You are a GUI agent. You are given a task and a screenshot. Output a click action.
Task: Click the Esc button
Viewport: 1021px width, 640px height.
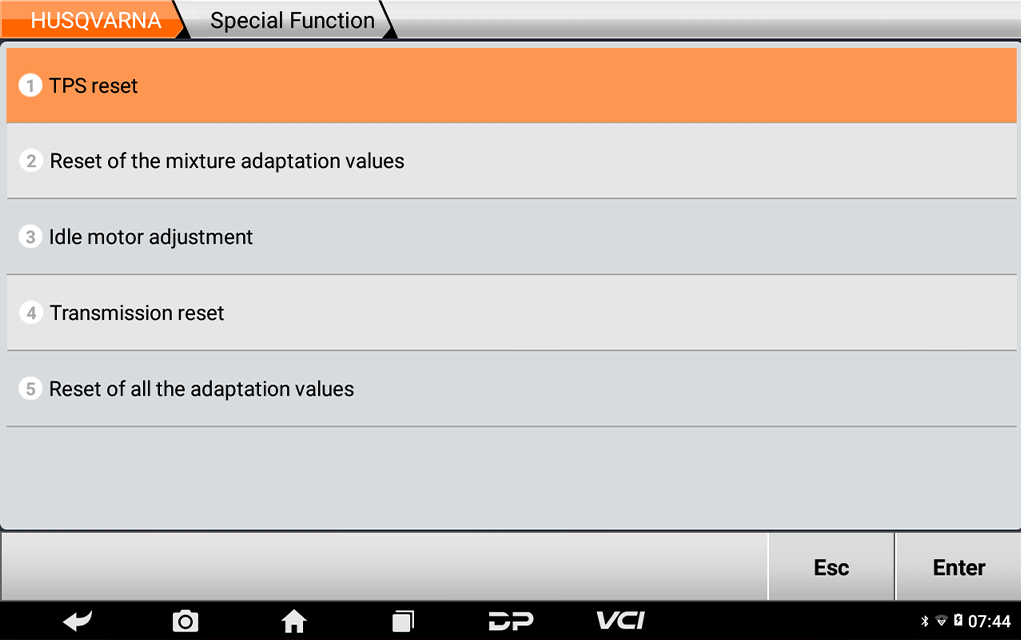[831, 567]
